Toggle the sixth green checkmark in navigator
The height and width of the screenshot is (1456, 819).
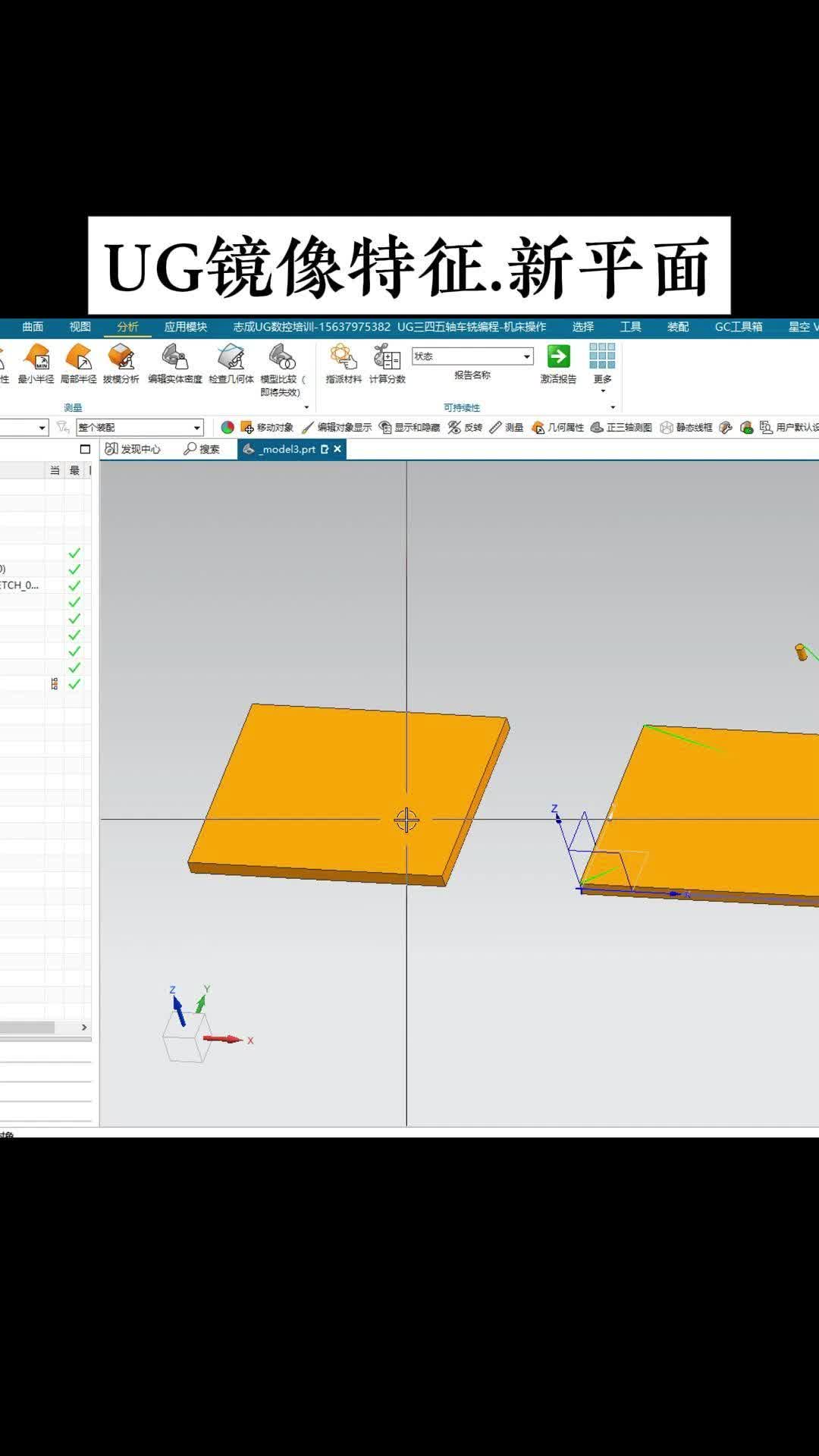tap(74, 635)
